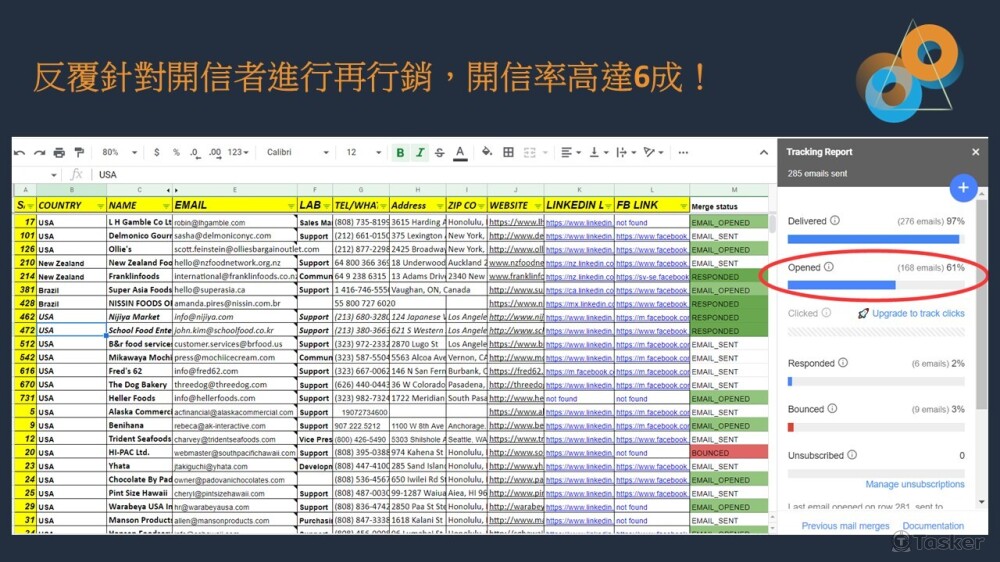The width and height of the screenshot is (1000, 562).
Task: Open the merge cells dropdown arrow
Action: coord(545,152)
